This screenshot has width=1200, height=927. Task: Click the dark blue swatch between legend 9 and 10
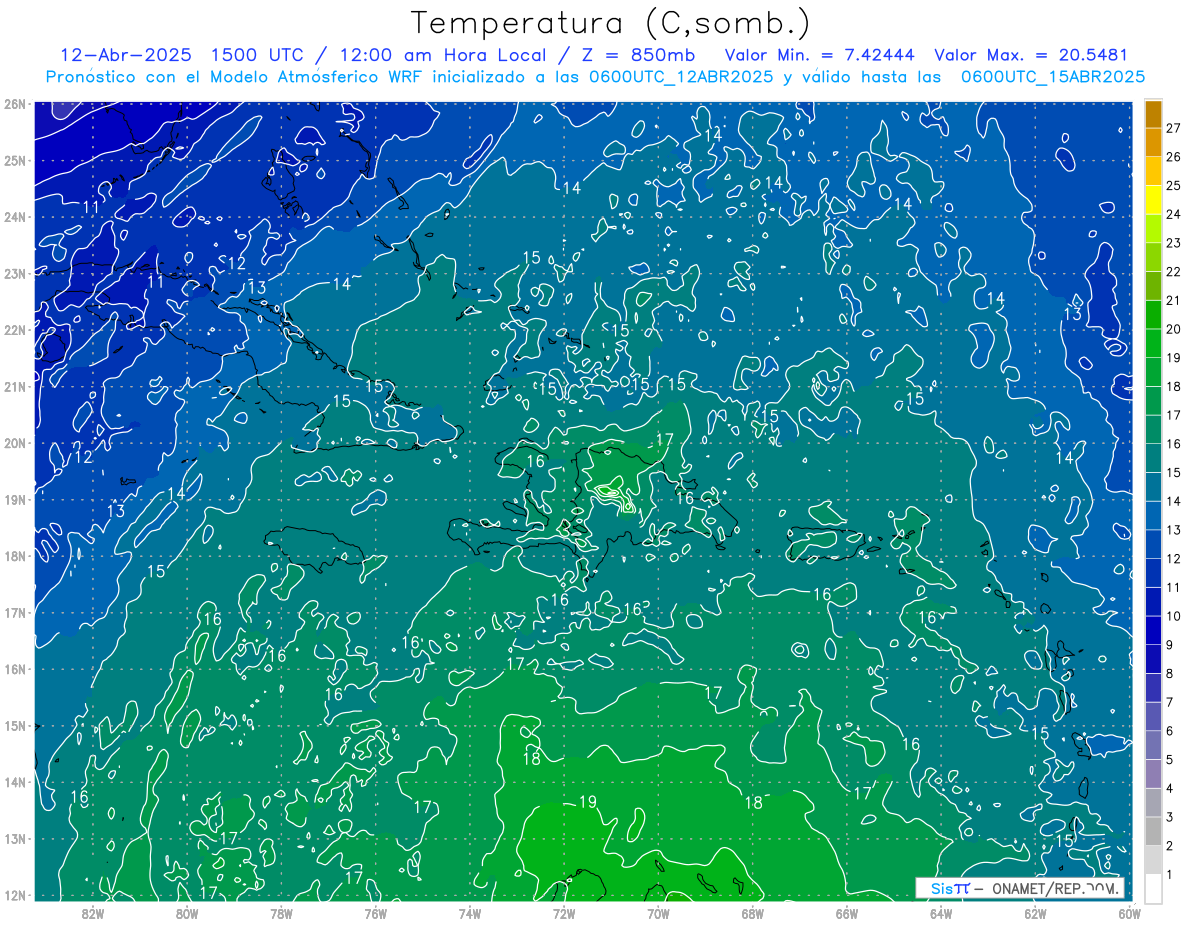click(1154, 630)
